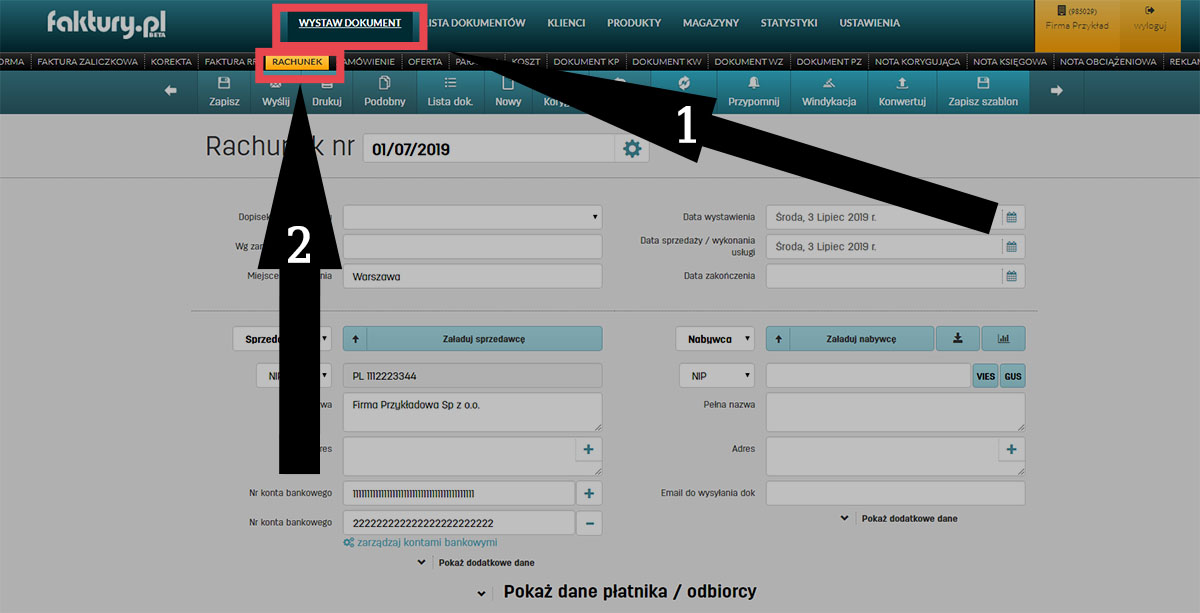Open the USTAWIENIA menu
The width and height of the screenshot is (1200, 613).
[869, 22]
